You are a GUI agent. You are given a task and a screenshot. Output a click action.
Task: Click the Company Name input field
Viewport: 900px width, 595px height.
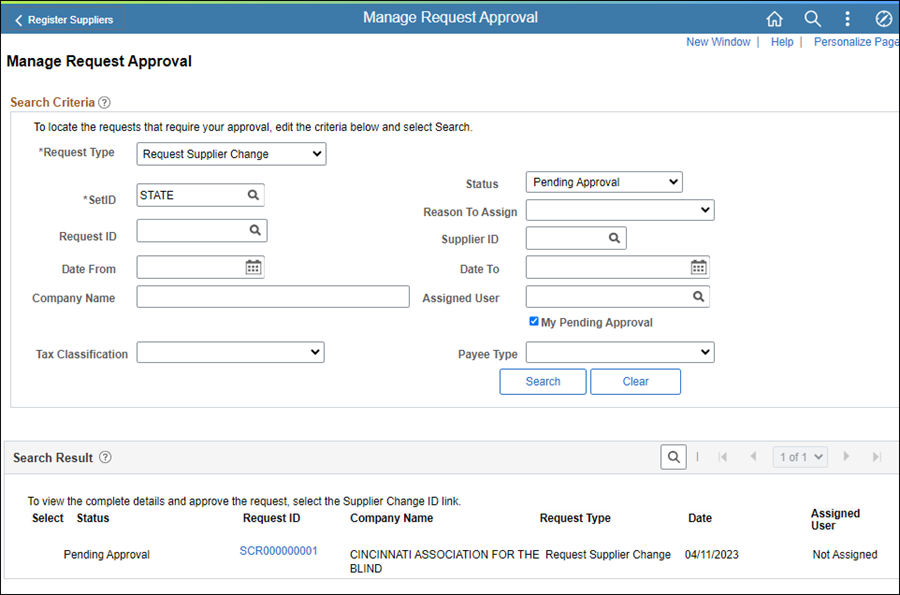tap(273, 297)
